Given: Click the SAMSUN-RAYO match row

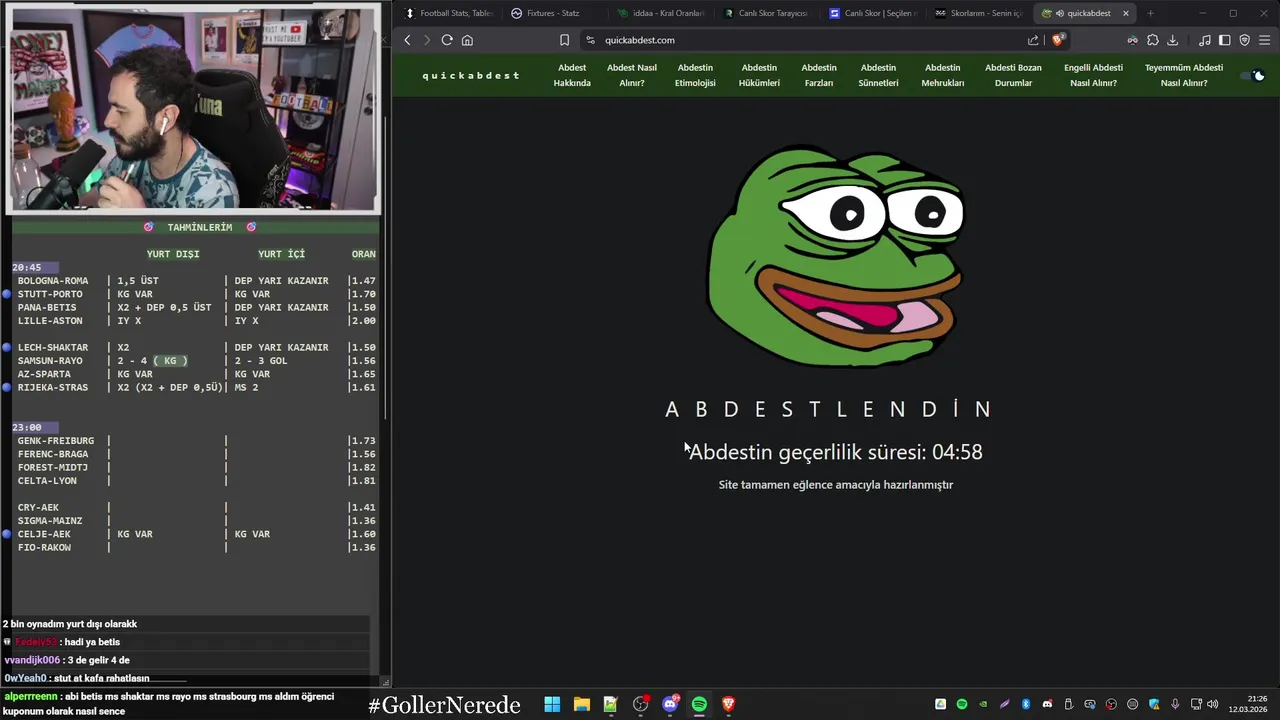Looking at the screenshot, I should 195,361.
